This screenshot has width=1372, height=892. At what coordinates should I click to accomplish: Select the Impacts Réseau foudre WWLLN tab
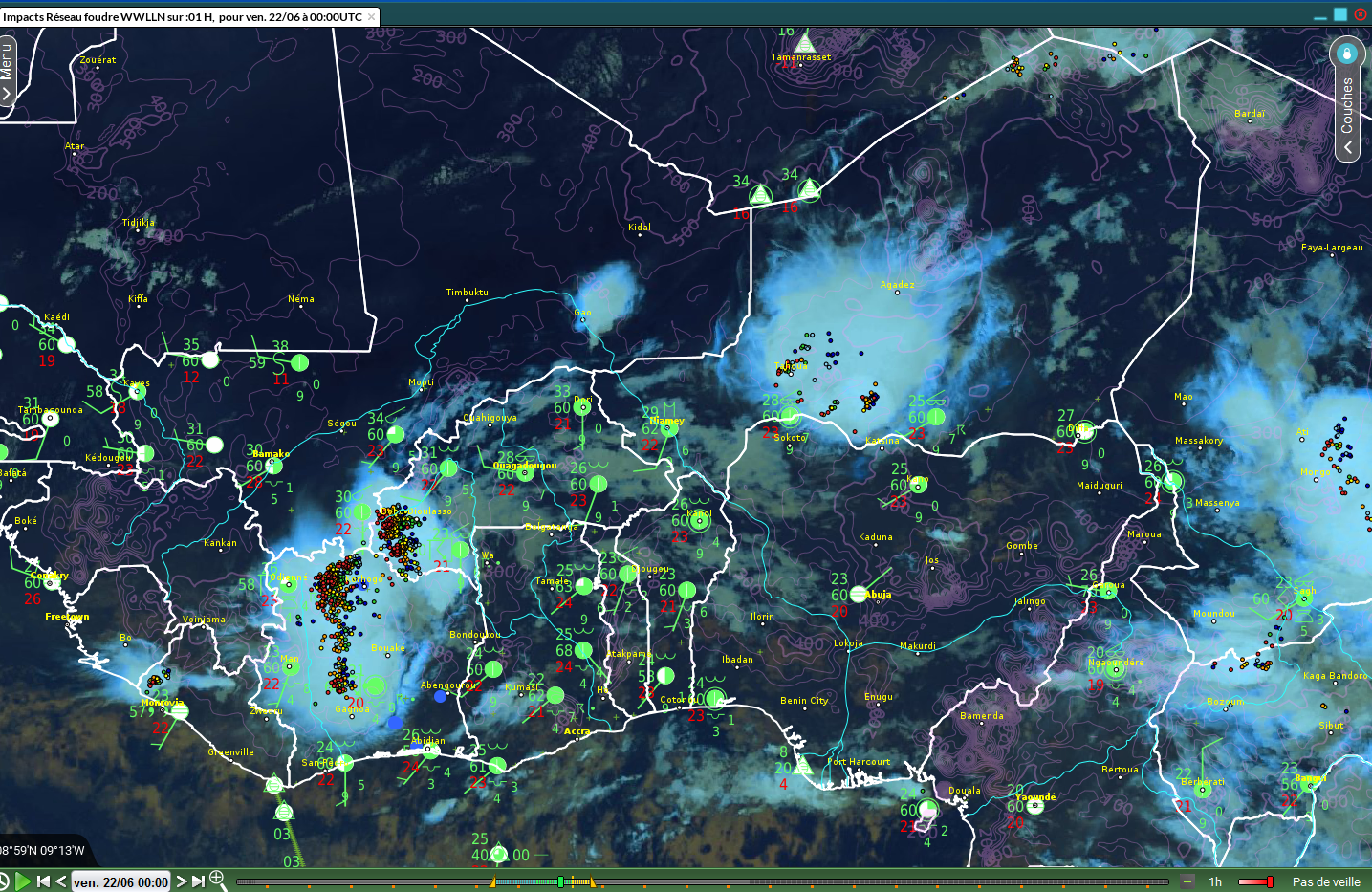click(182, 17)
